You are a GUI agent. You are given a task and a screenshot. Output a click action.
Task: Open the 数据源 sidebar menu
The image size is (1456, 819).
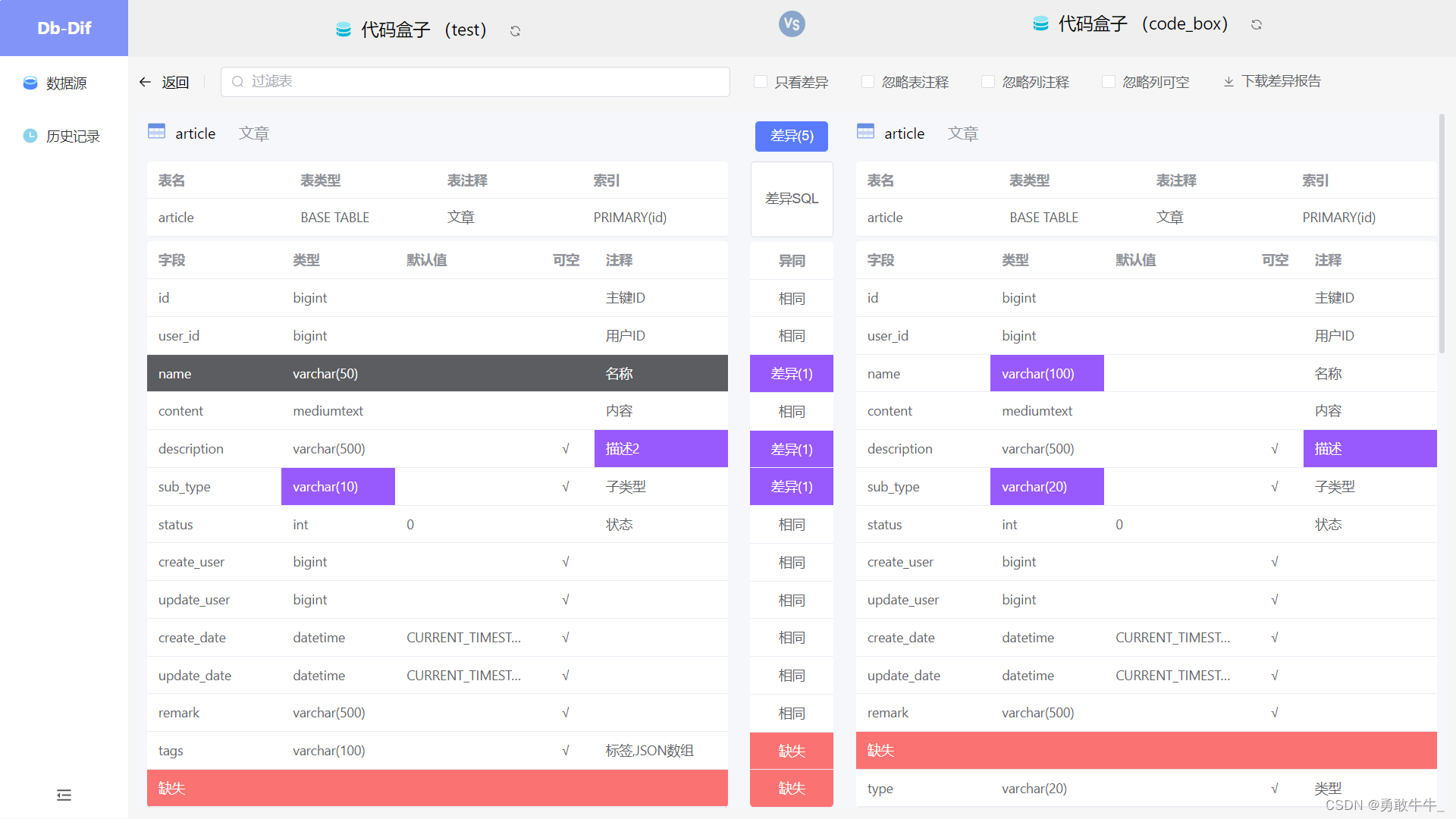tap(65, 83)
